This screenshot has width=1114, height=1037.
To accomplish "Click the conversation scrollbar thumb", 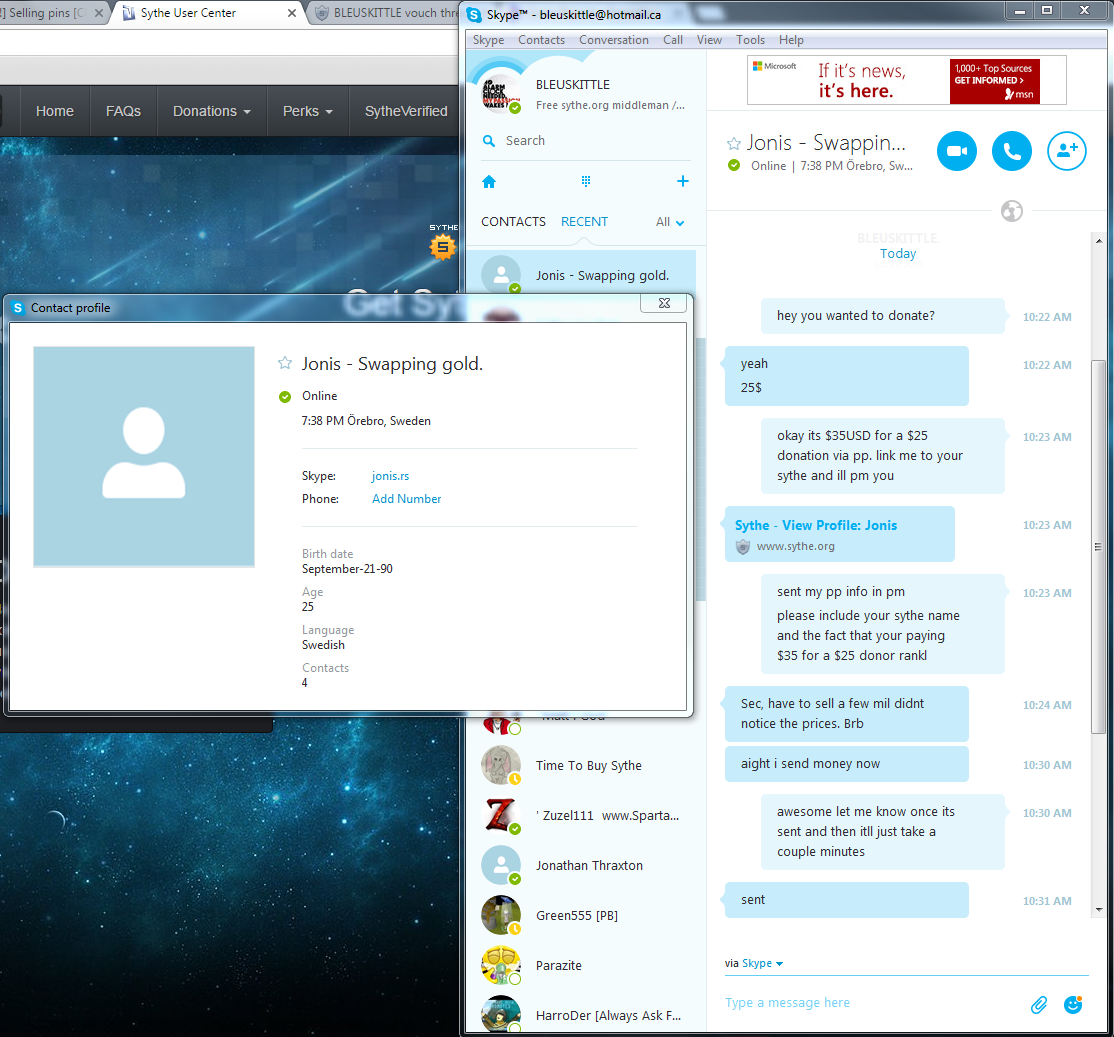I will coord(1098,547).
